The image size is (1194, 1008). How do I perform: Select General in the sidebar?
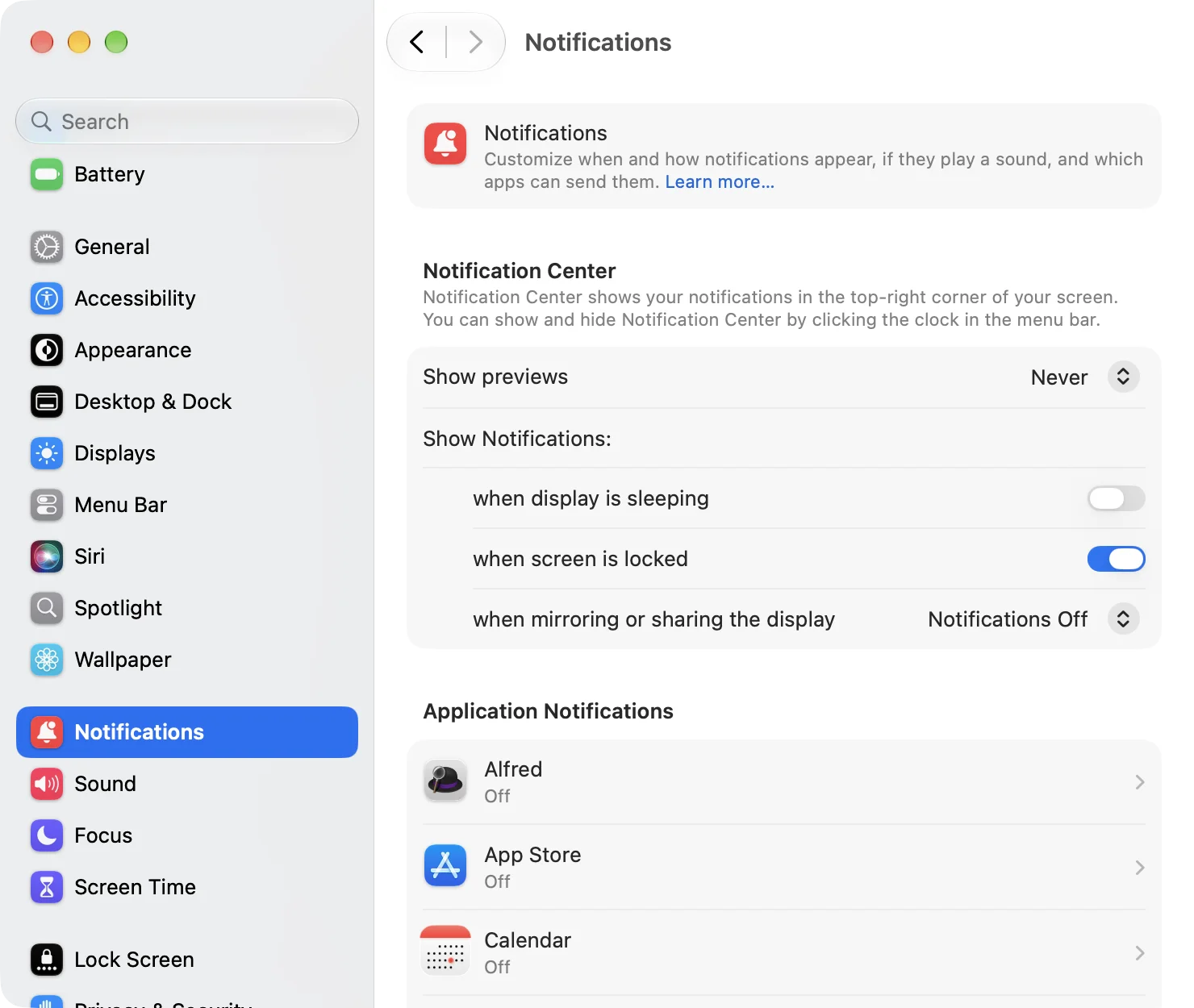[187, 247]
